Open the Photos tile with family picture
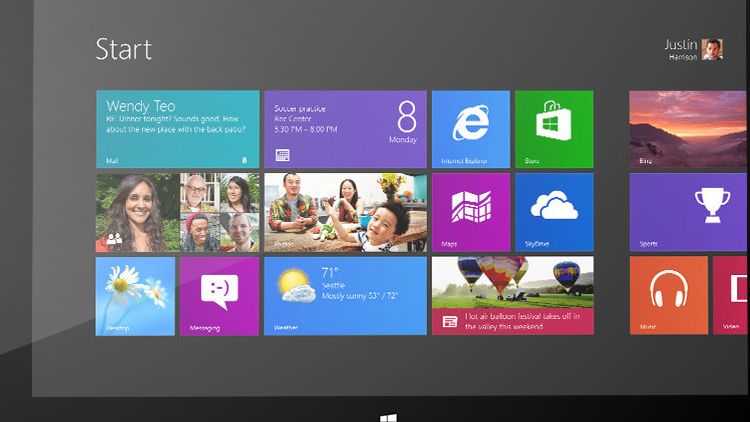 click(x=345, y=212)
